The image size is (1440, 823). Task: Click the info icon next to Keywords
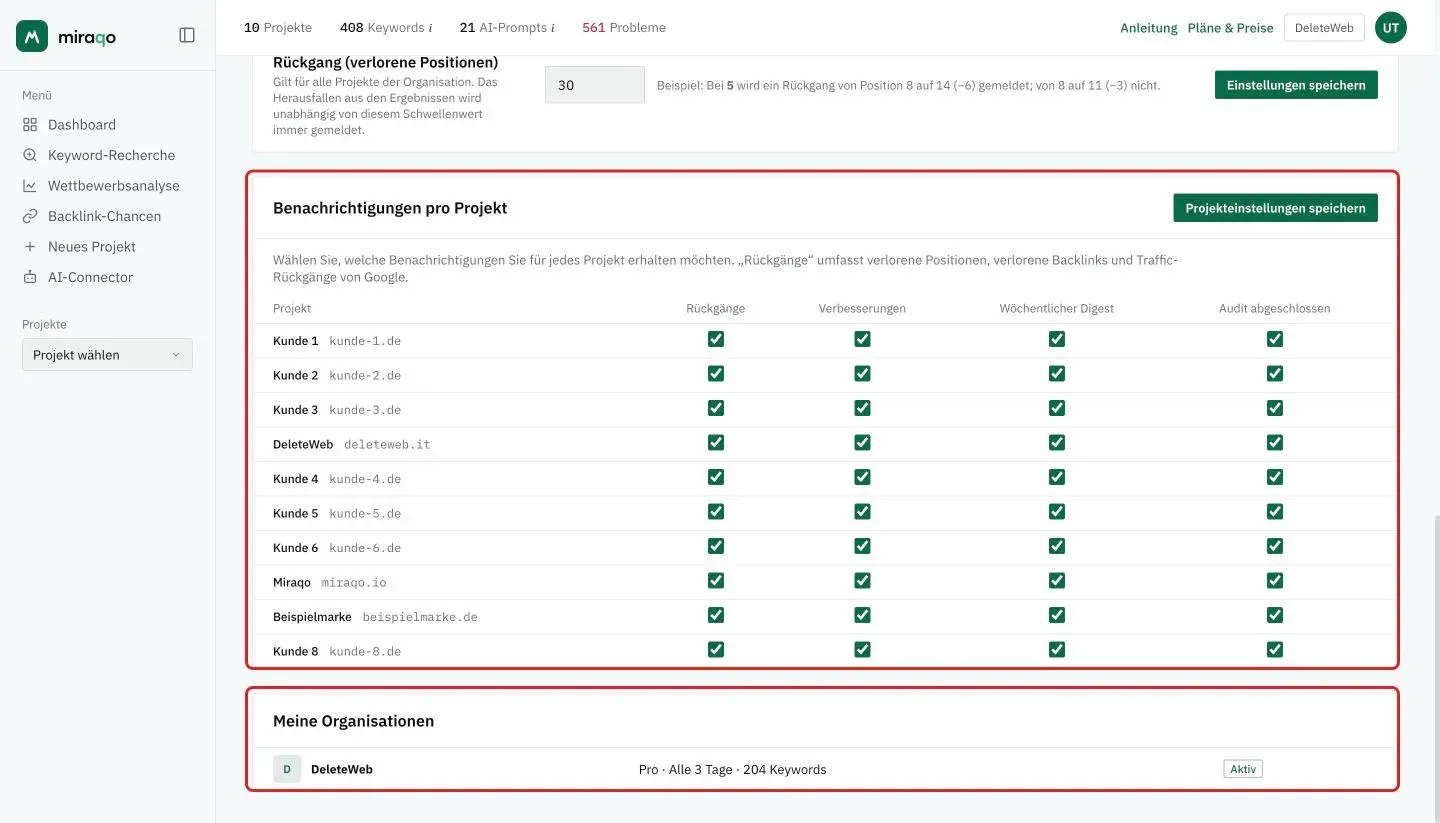430,28
